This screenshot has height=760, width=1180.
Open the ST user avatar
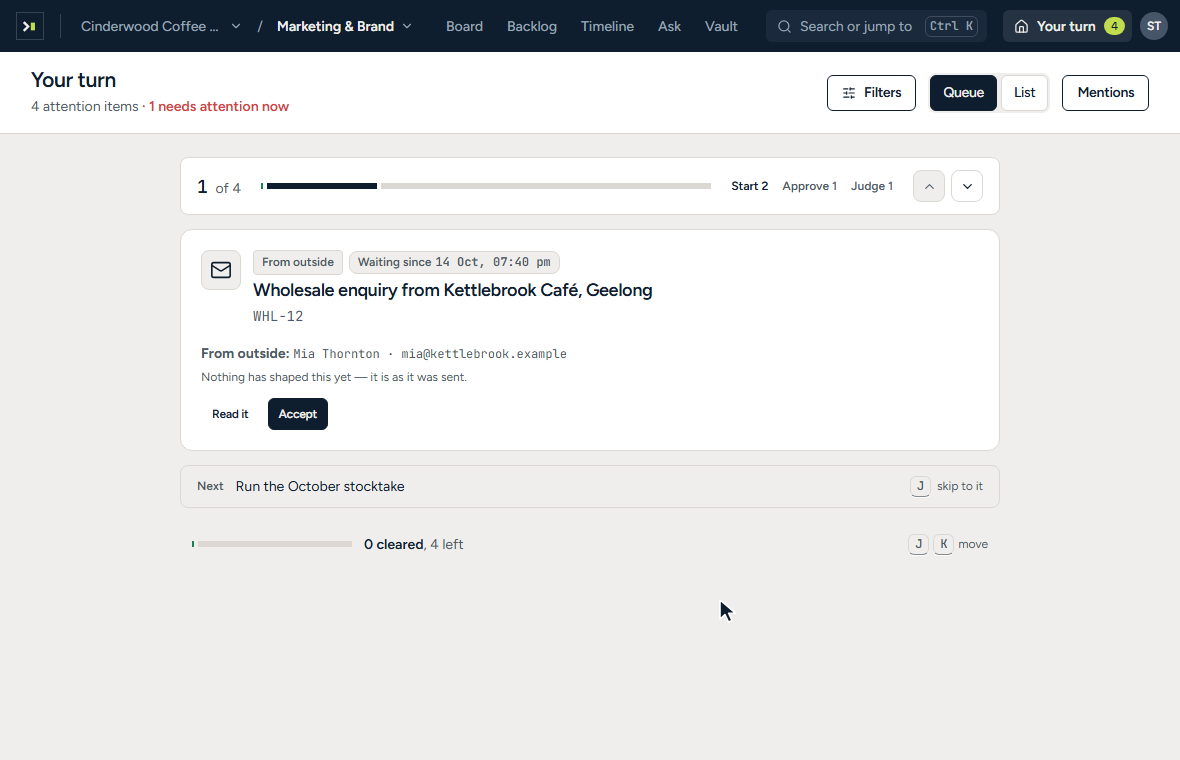pyautogui.click(x=1154, y=26)
